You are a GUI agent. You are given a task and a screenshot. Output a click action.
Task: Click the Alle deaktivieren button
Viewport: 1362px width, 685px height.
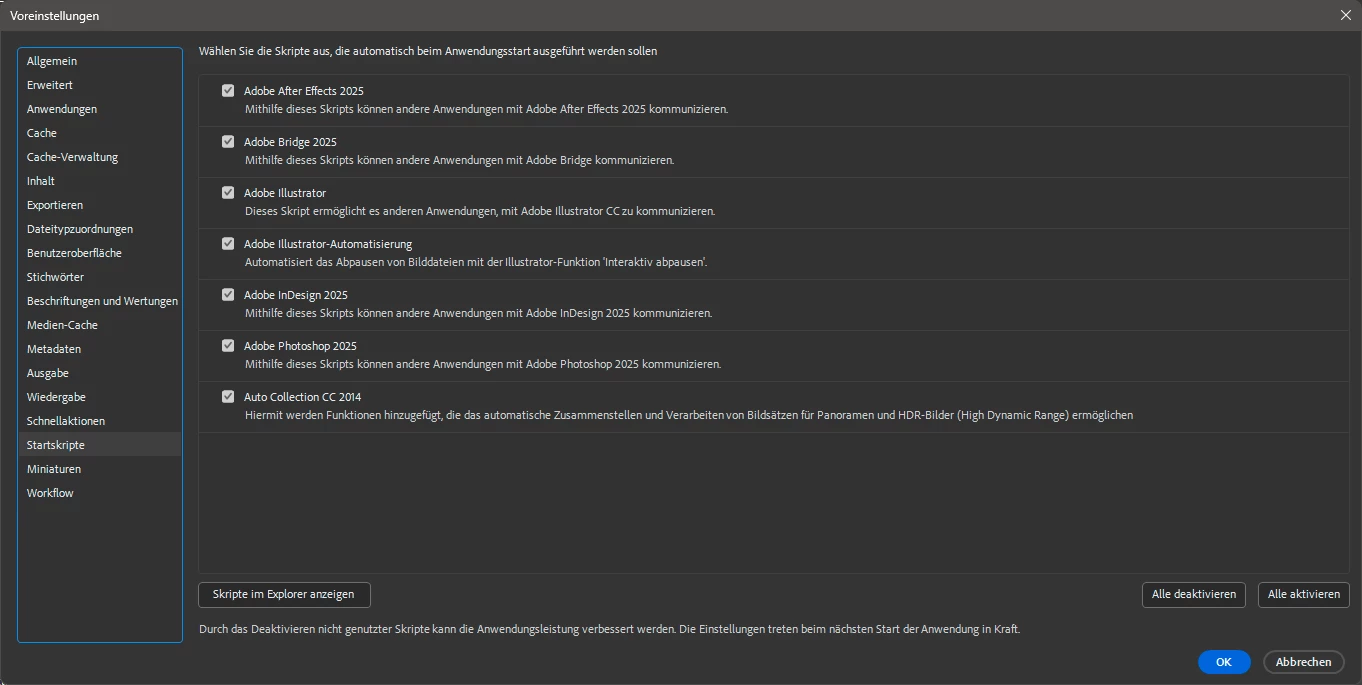tap(1194, 594)
